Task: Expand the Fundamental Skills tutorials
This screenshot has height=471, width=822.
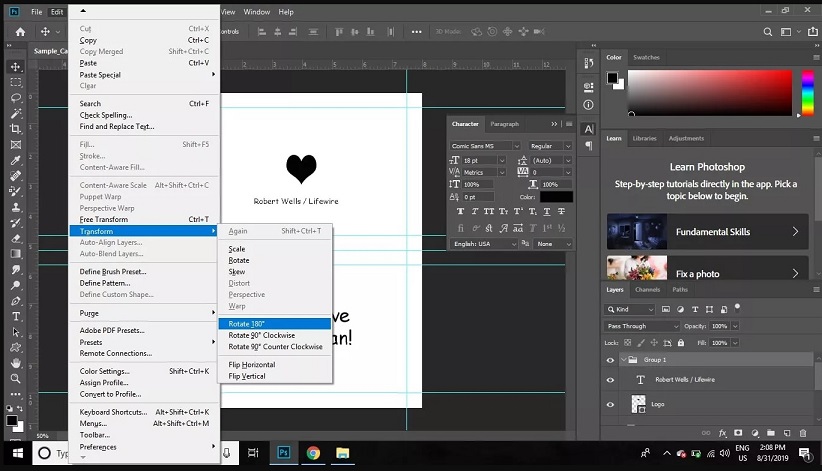Action: [708, 231]
